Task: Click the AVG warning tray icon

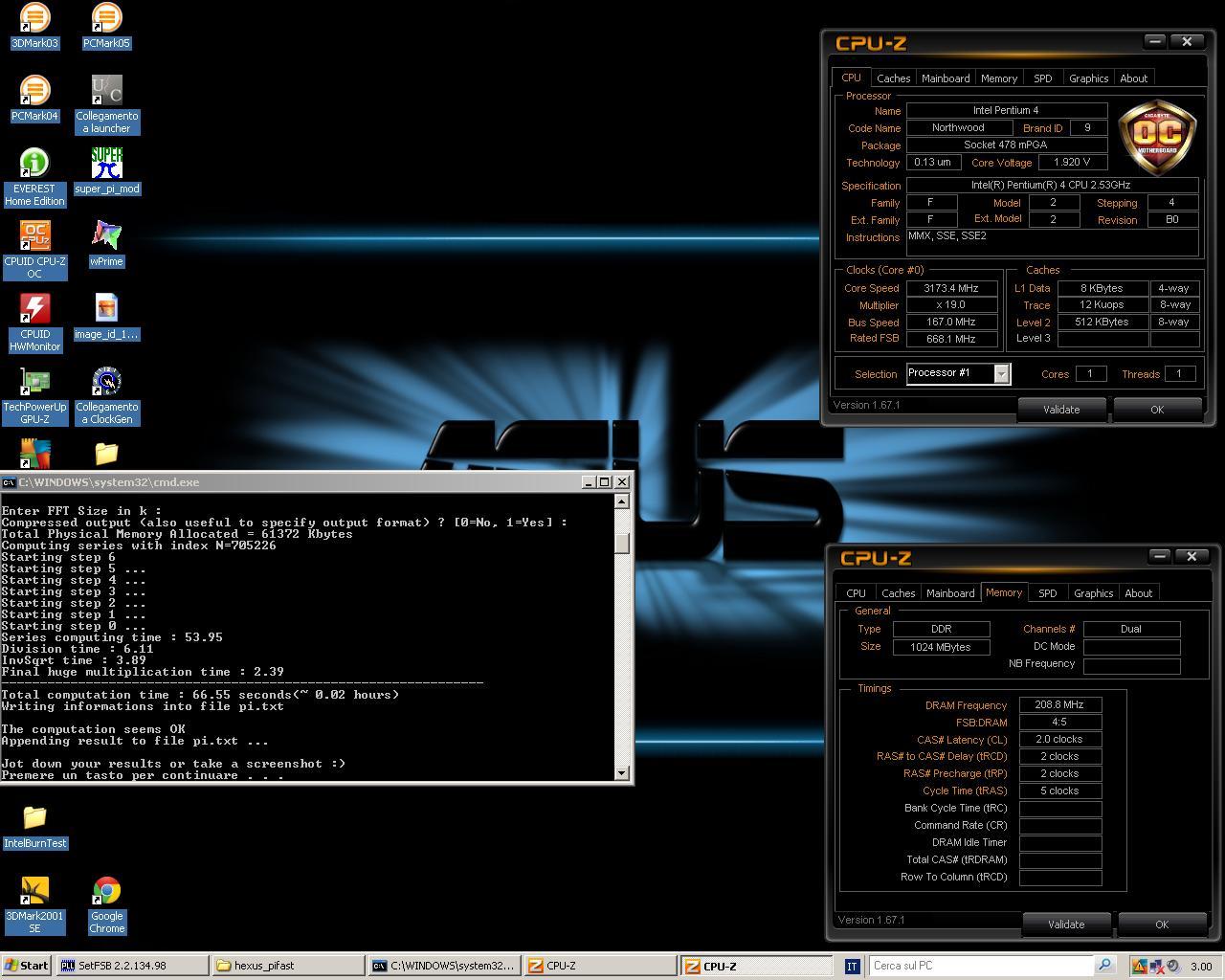Action: tap(1139, 966)
